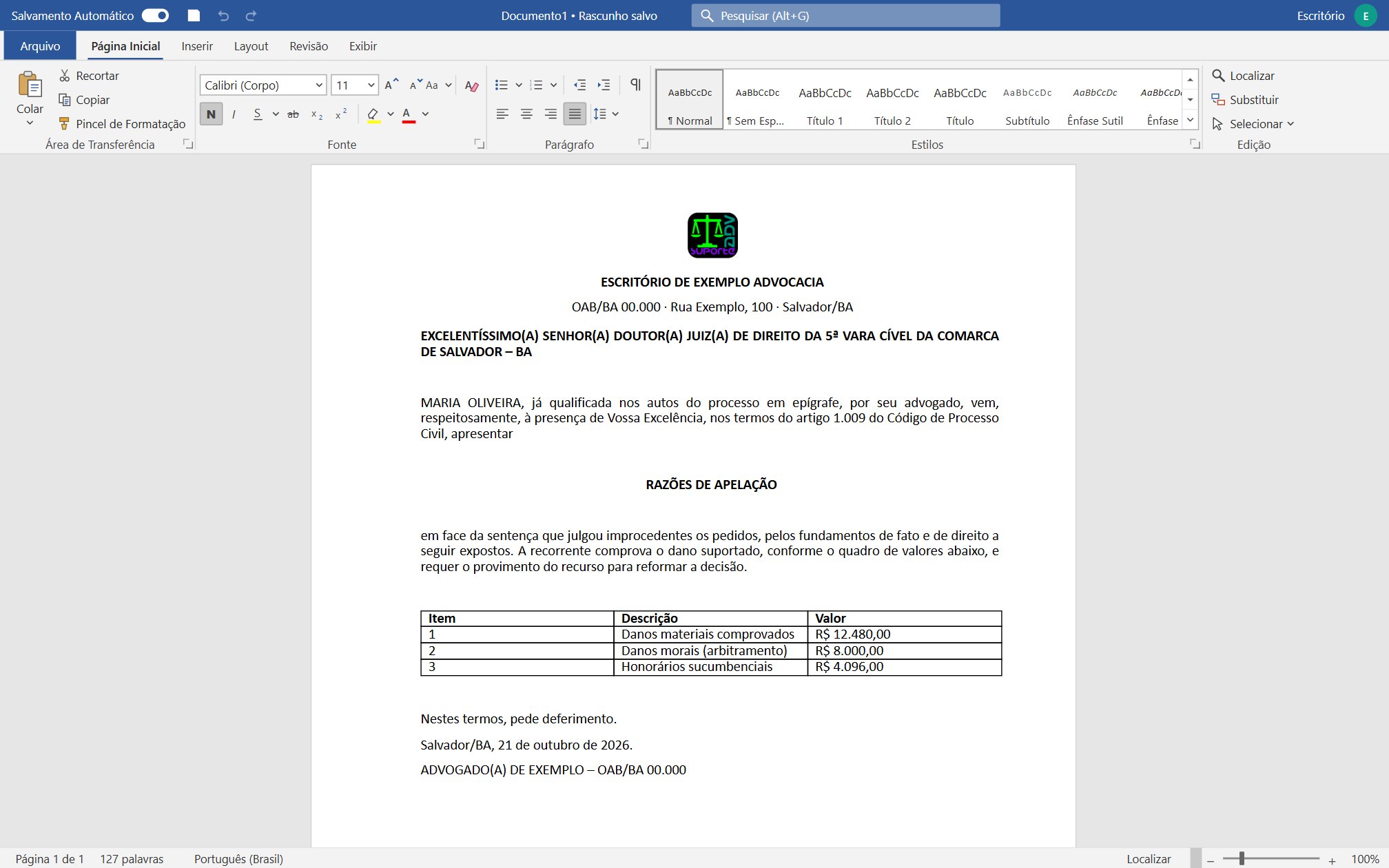This screenshot has width=1389, height=868.
Task: Undo the last action
Action: 223,15
